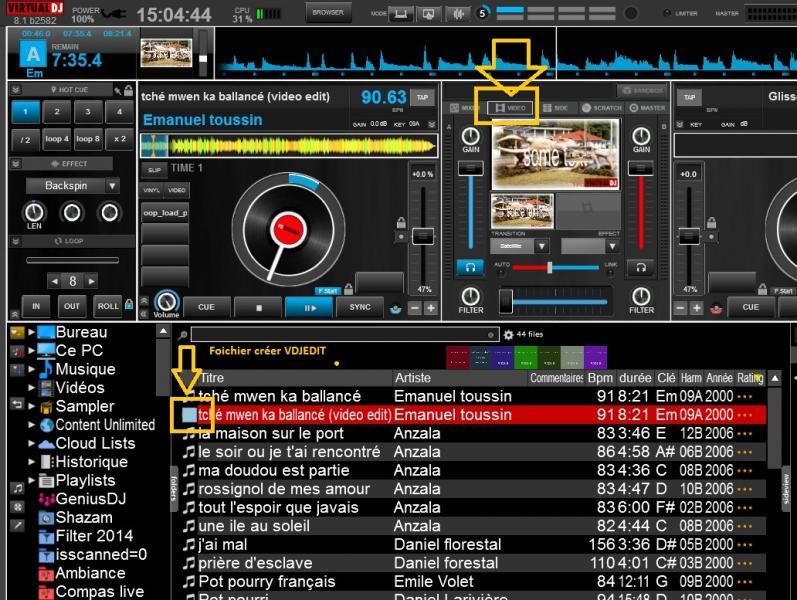Toggle the SLIP mode button

(x=153, y=169)
